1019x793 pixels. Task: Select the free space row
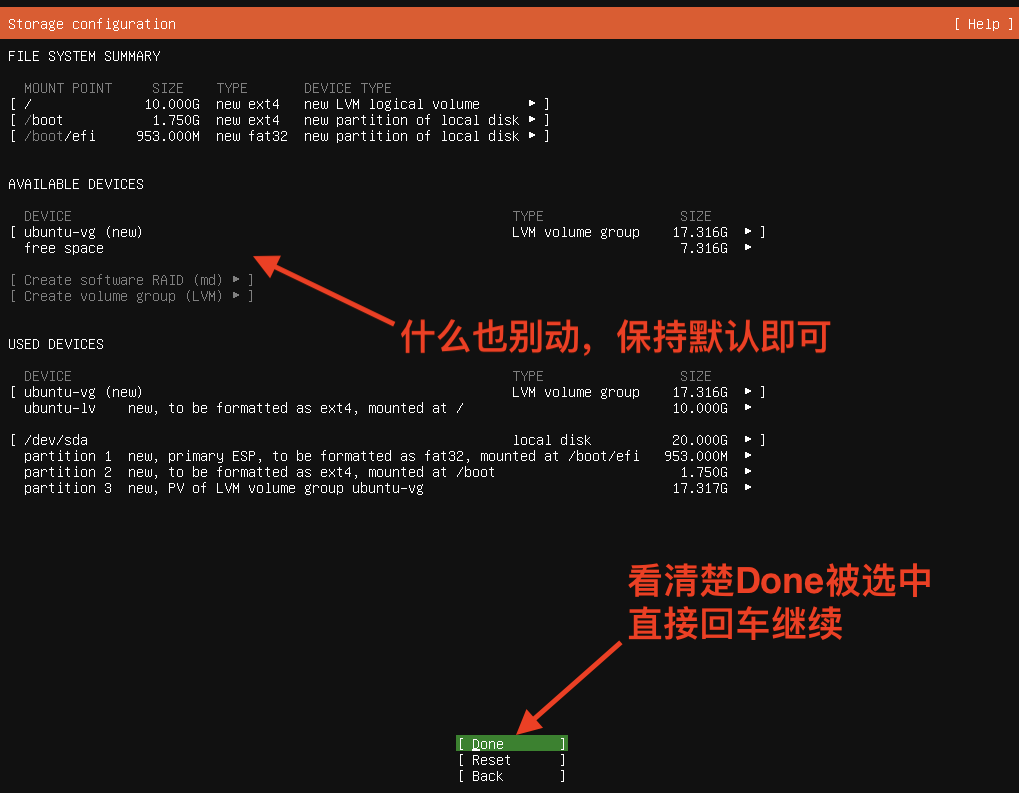tap(388, 248)
